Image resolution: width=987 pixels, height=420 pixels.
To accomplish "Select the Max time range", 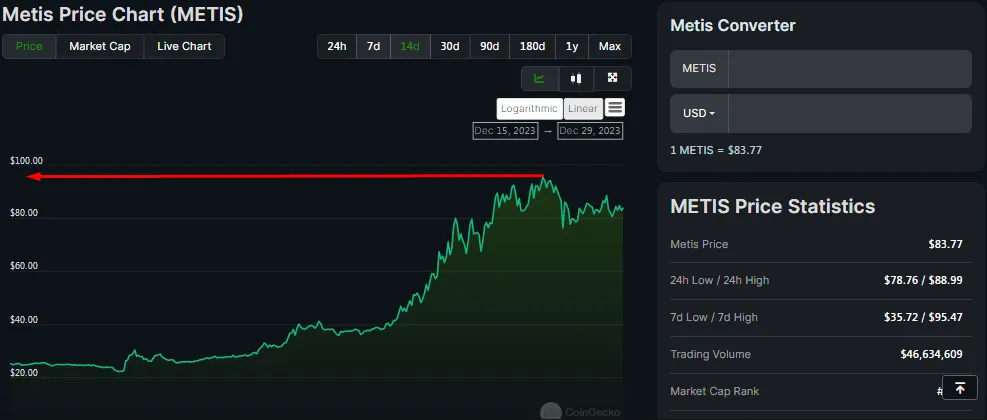I will point(610,47).
